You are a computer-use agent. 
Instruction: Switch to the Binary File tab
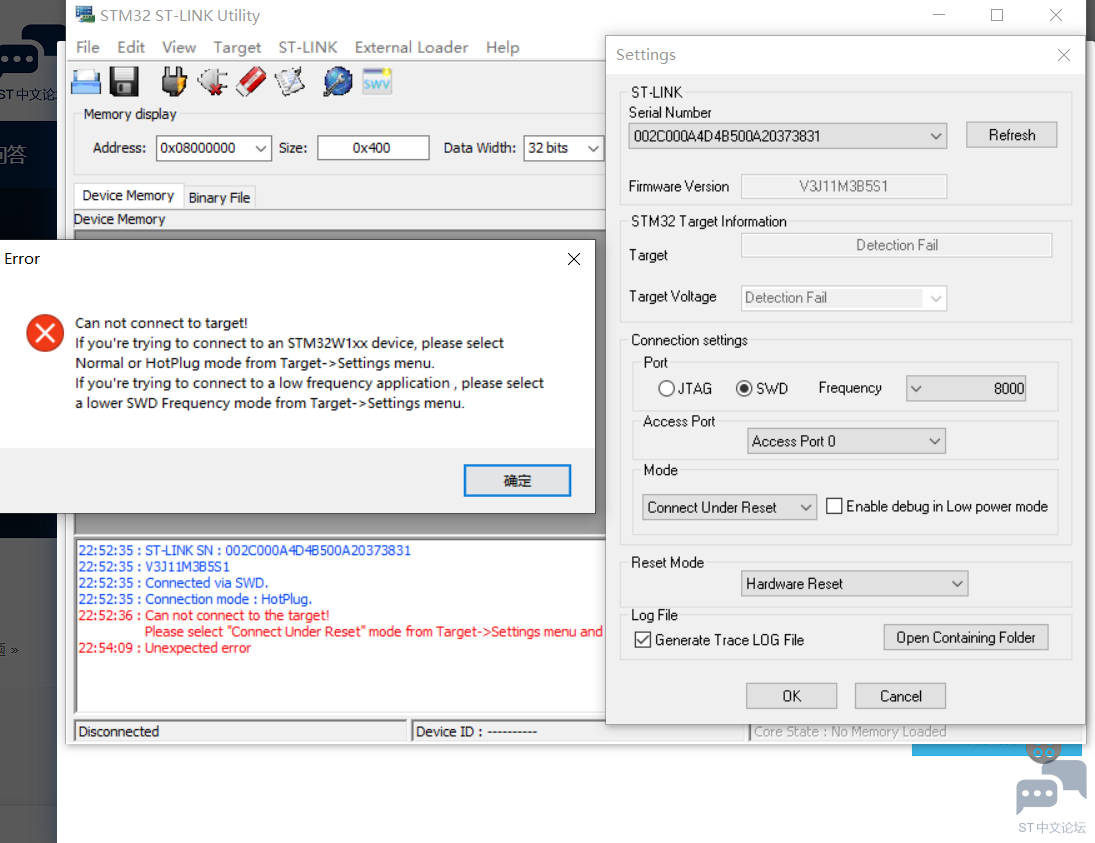(219, 198)
